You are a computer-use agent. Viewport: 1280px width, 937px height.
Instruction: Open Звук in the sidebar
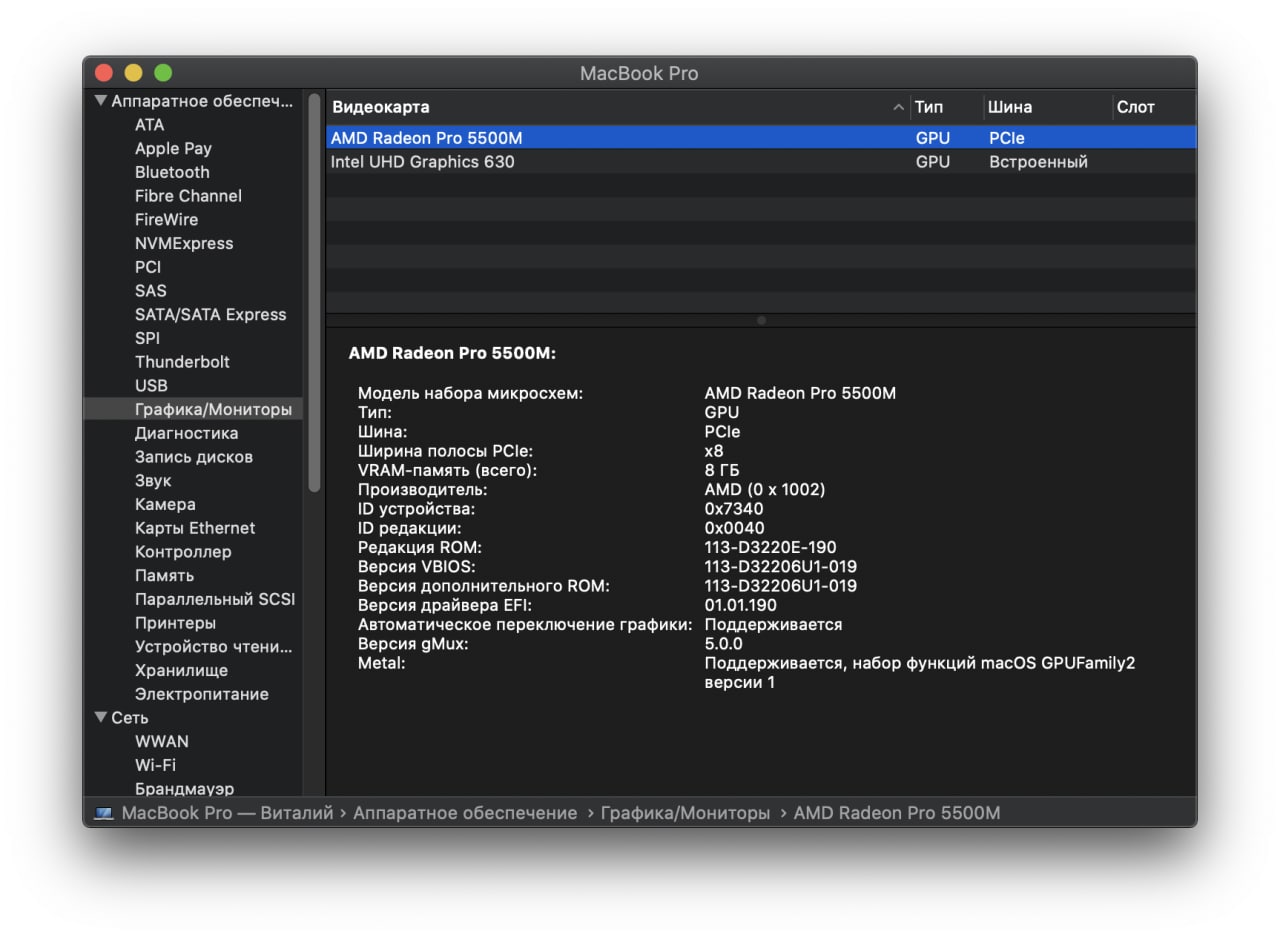(x=153, y=480)
